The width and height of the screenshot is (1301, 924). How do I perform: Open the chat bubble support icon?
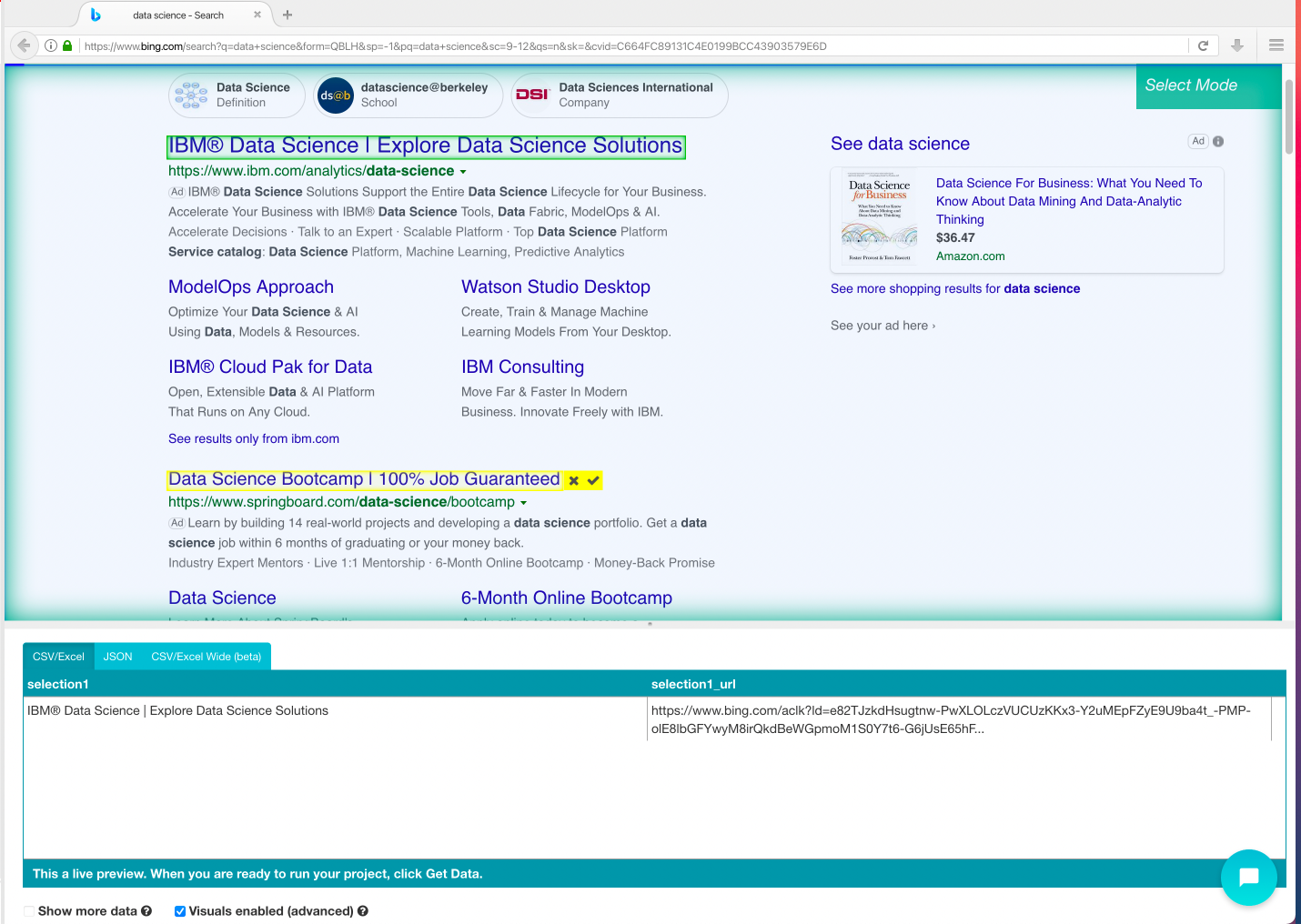click(x=1248, y=877)
